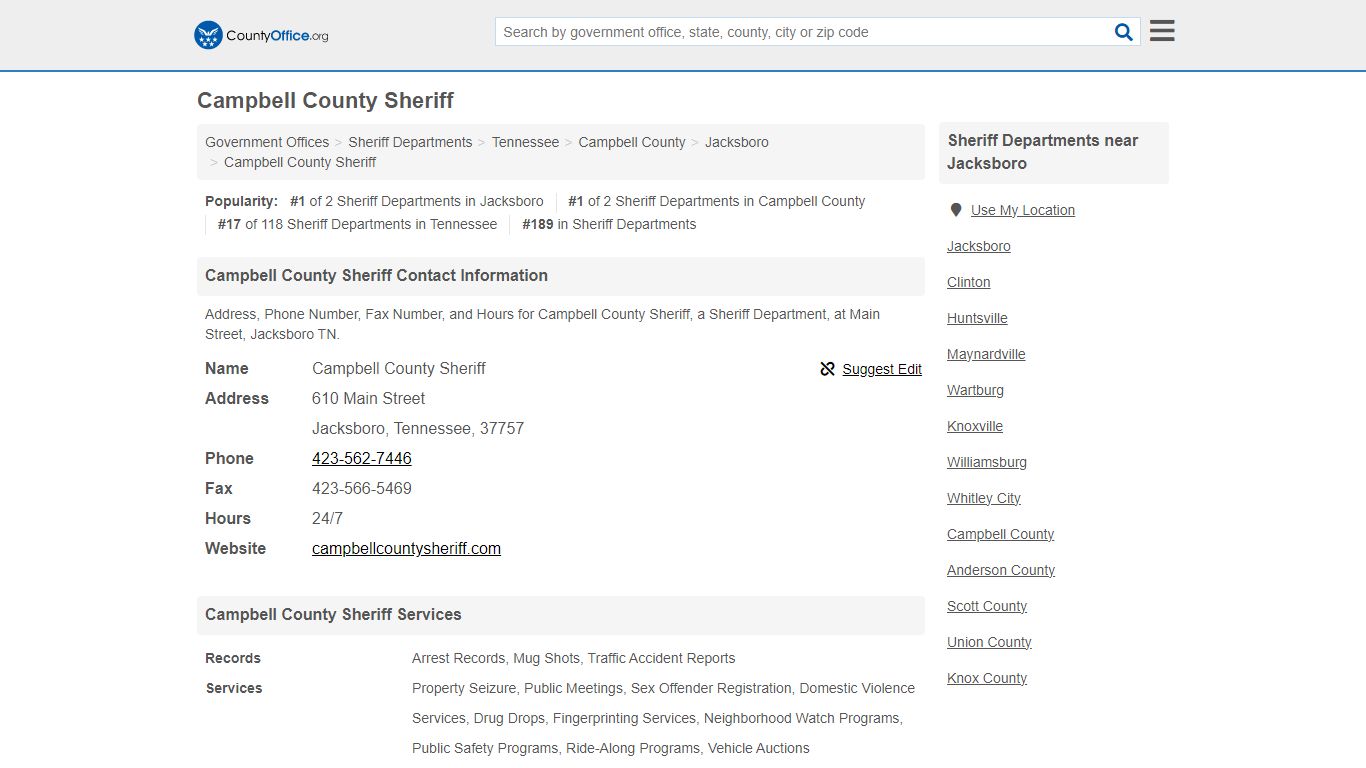This screenshot has height=768, width=1366.
Task: Open Knox County sidebar link
Action: coord(987,678)
